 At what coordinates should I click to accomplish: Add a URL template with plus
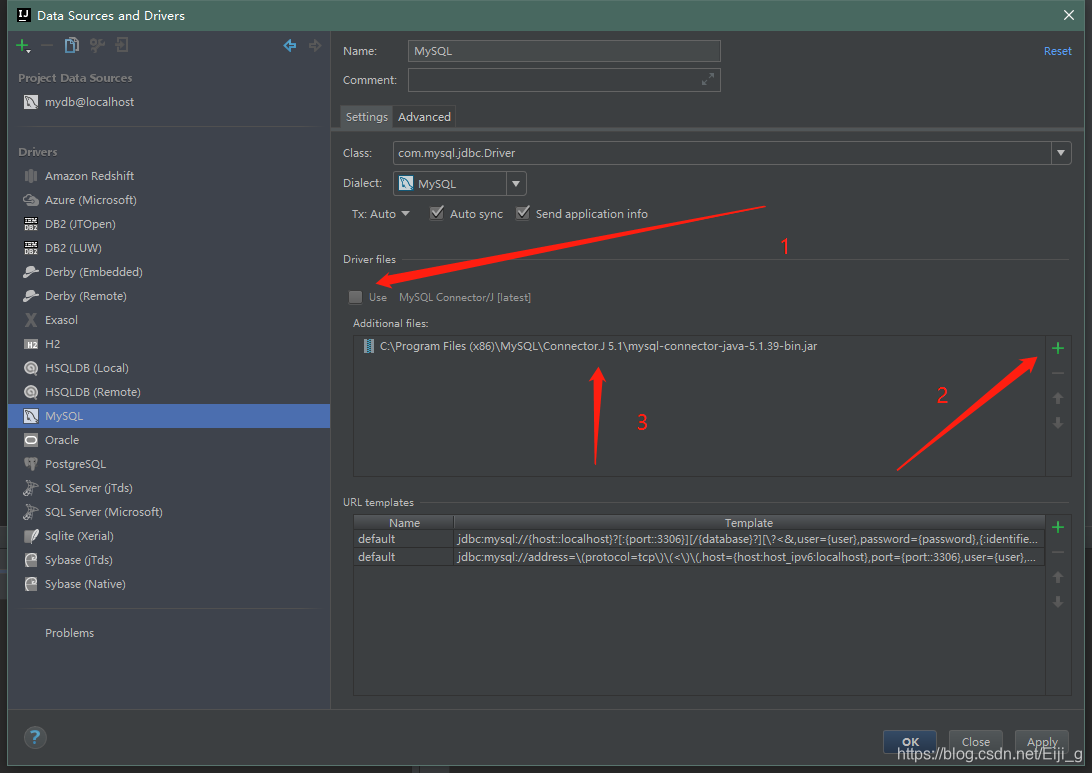(x=1058, y=527)
